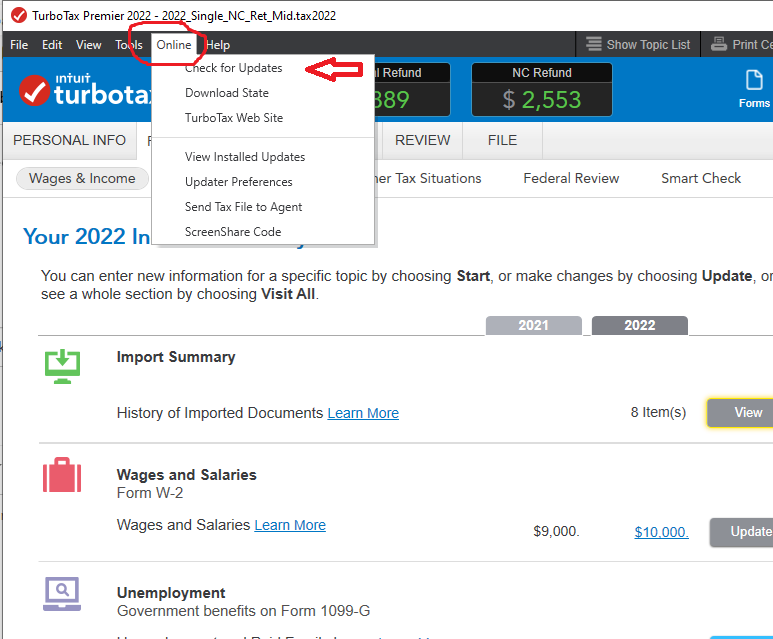Click the Import Summary heading
Screen dimensions: 773x639
(x=176, y=357)
